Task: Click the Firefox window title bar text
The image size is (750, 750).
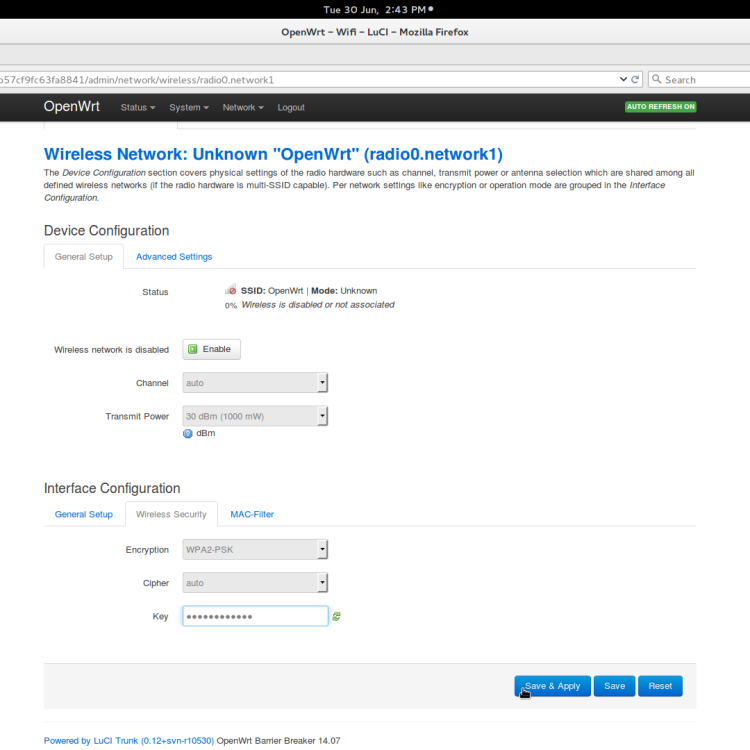Action: [x=375, y=32]
